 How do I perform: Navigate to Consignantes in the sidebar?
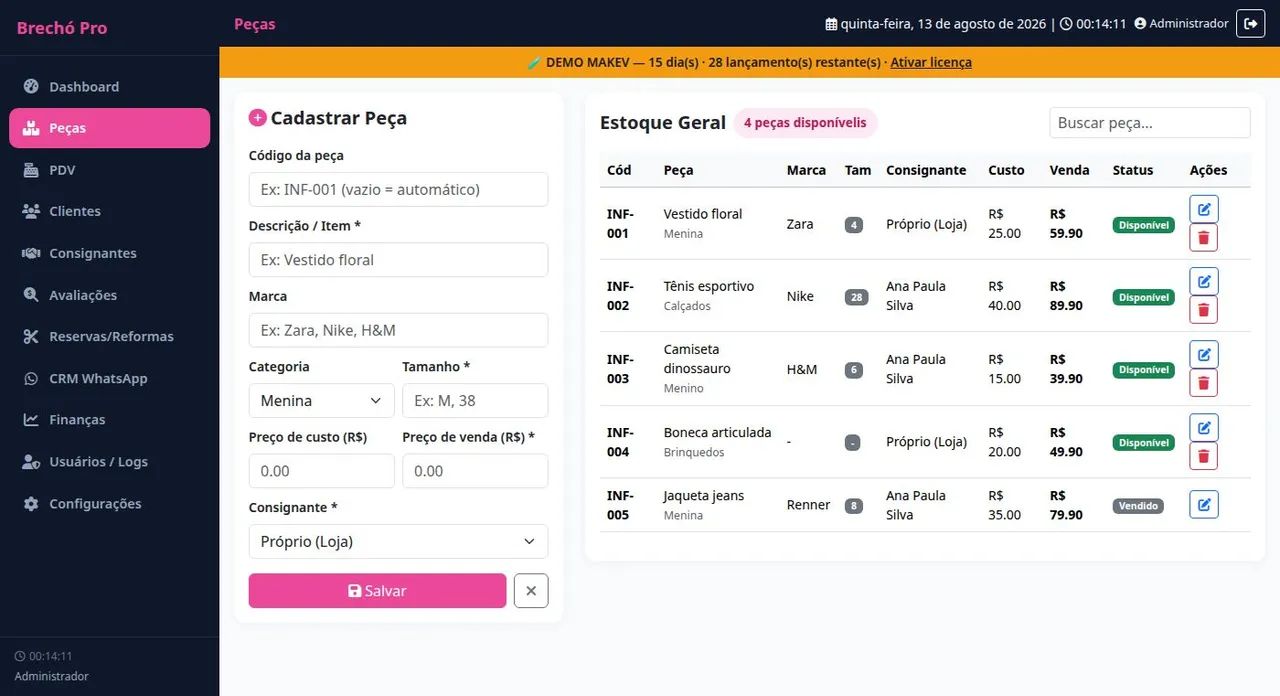coord(110,253)
